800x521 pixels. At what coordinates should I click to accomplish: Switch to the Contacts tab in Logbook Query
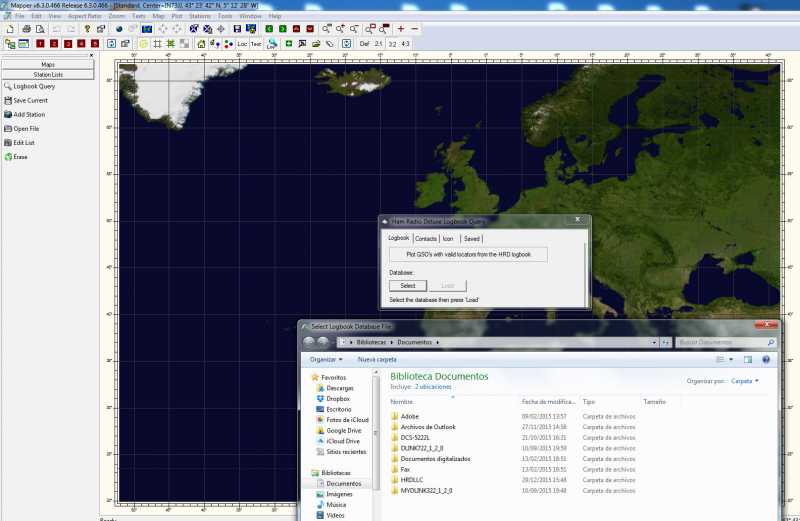426,239
